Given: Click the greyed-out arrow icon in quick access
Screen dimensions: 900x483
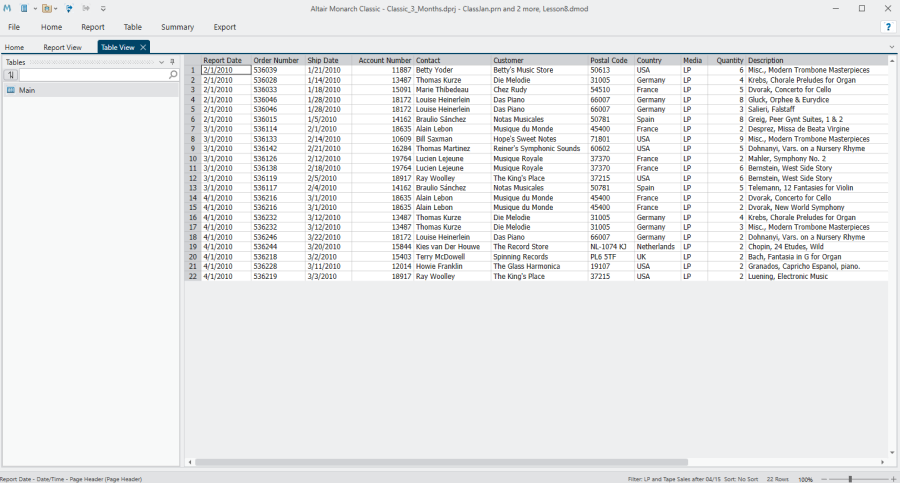Looking at the screenshot, I should pyautogui.click(x=86, y=9).
